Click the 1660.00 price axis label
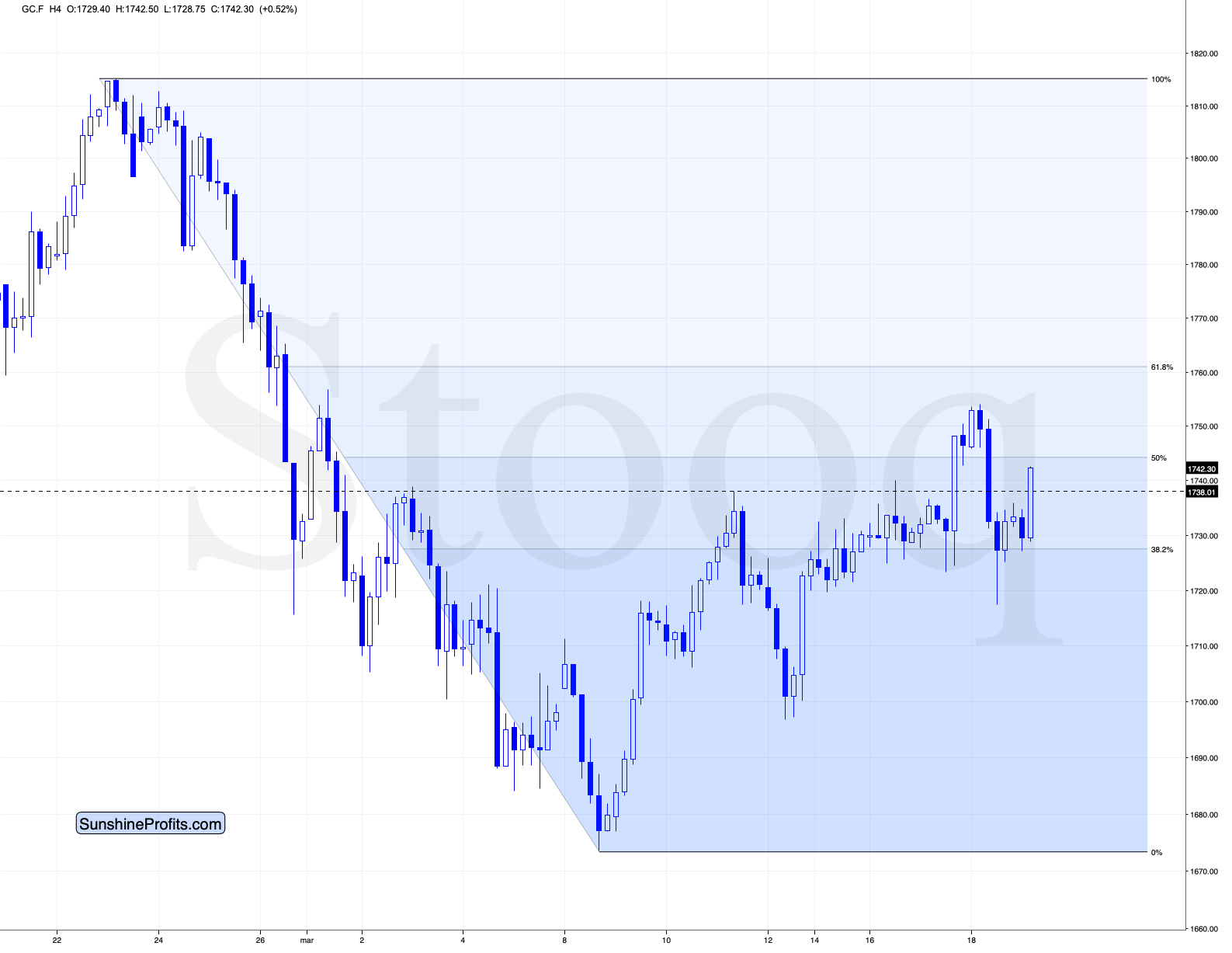 tap(1204, 929)
